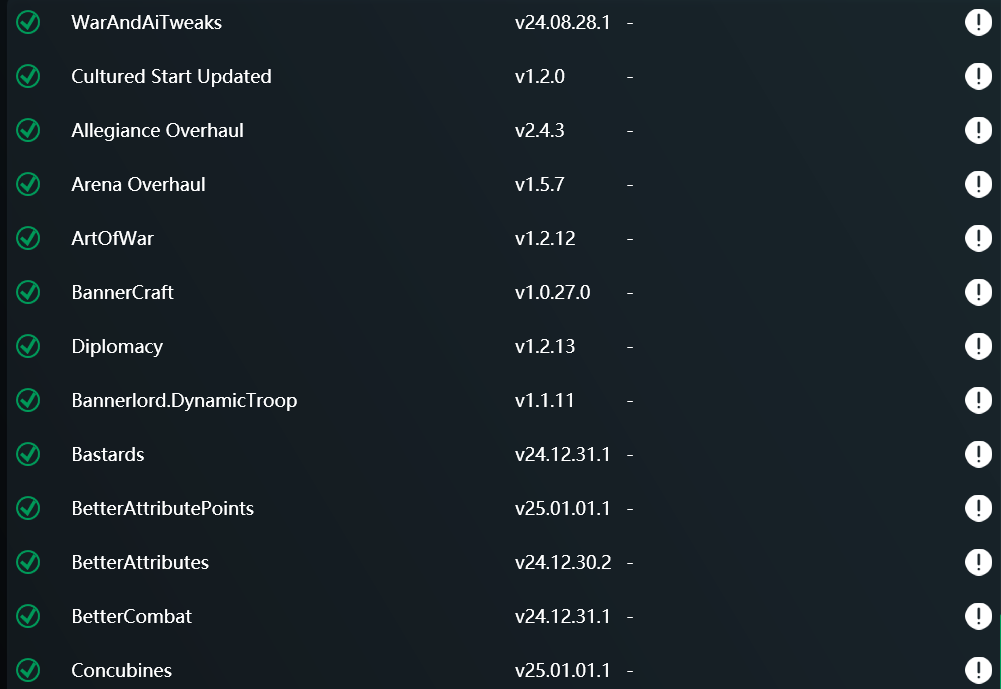Screen dimensions: 1001x689
Task: Click the warning icon for WarAndAiTweaks
Action: (977, 23)
